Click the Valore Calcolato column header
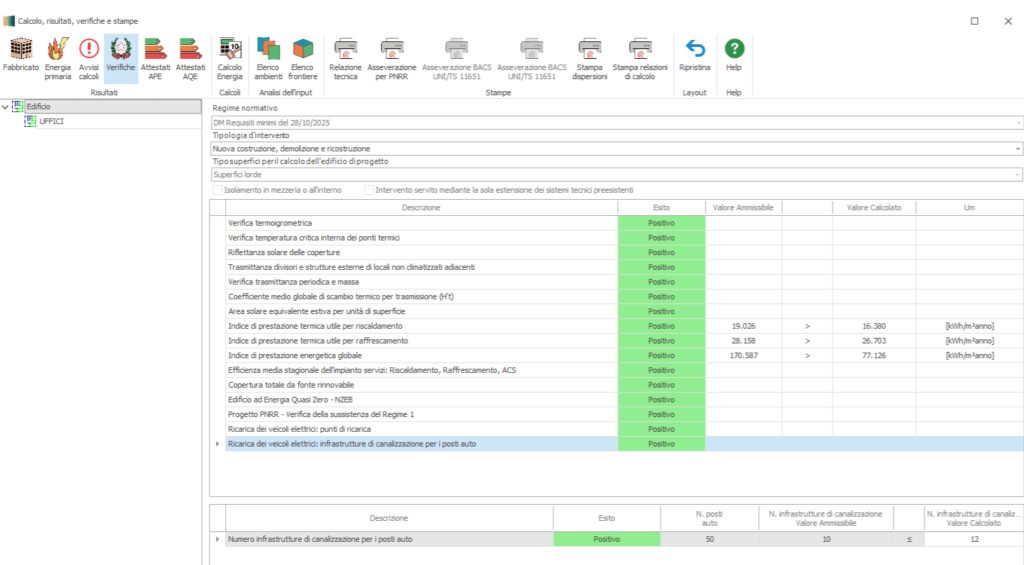Screen dimensions: 1024x565 pos(874,208)
